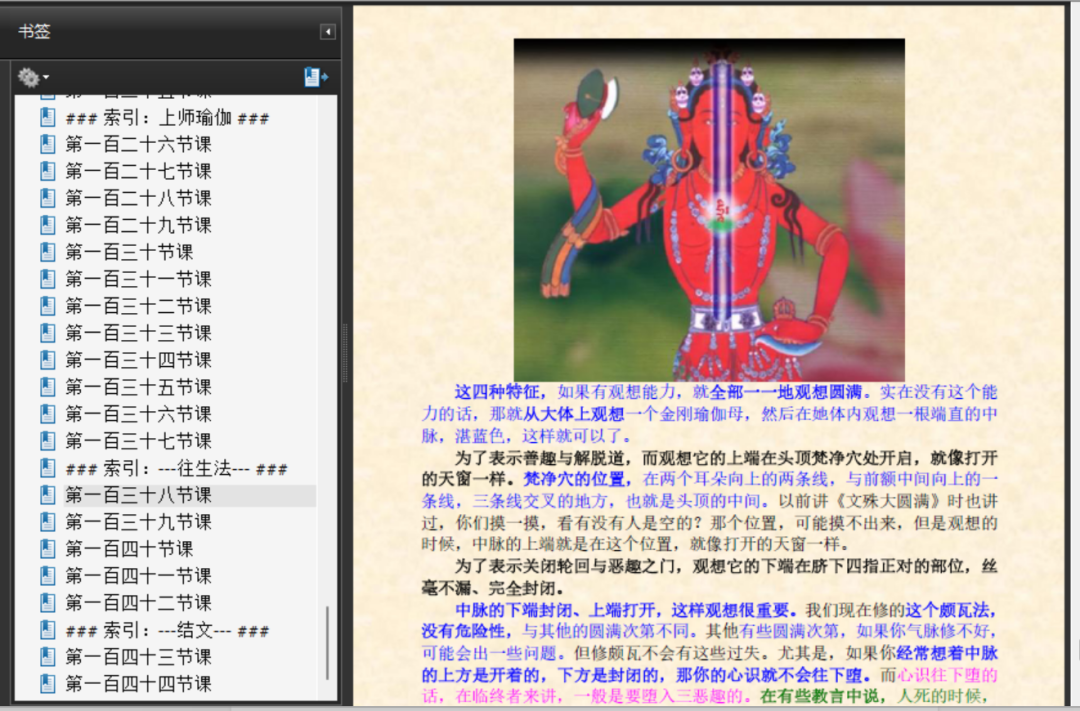Image resolution: width=1080 pixels, height=711 pixels.
Task: Click bookmark icon beside 第一百四十四节课
Action: point(48,683)
